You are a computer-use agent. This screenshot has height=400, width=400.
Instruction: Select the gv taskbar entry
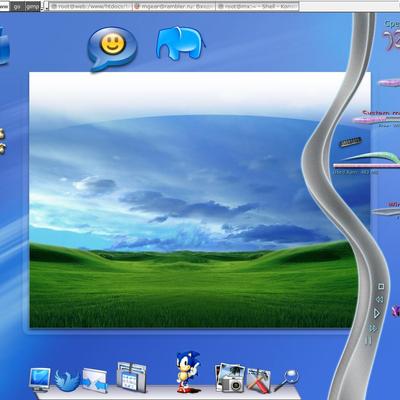(17, 6)
